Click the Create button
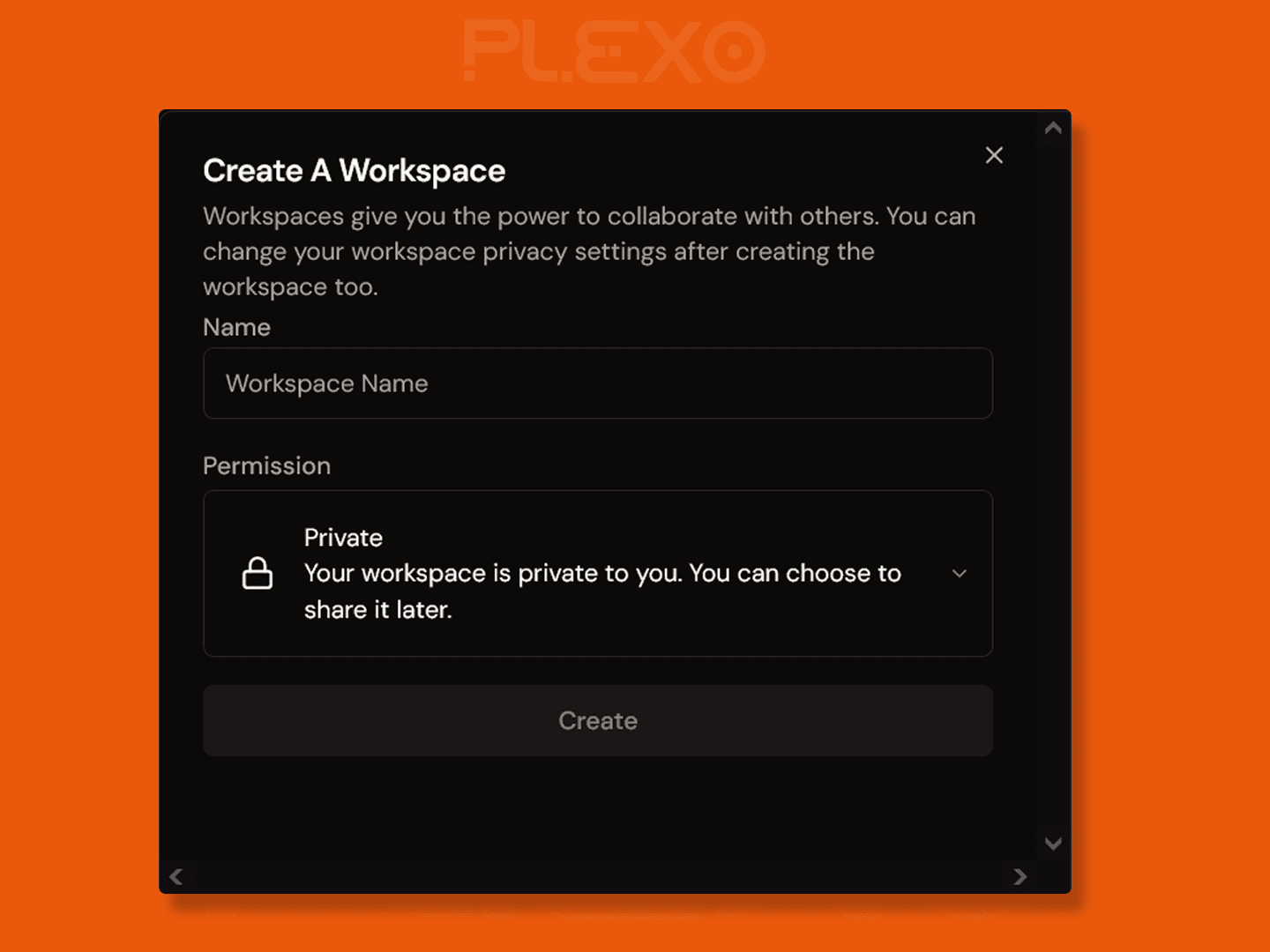This screenshot has width=1270, height=952. (x=598, y=721)
